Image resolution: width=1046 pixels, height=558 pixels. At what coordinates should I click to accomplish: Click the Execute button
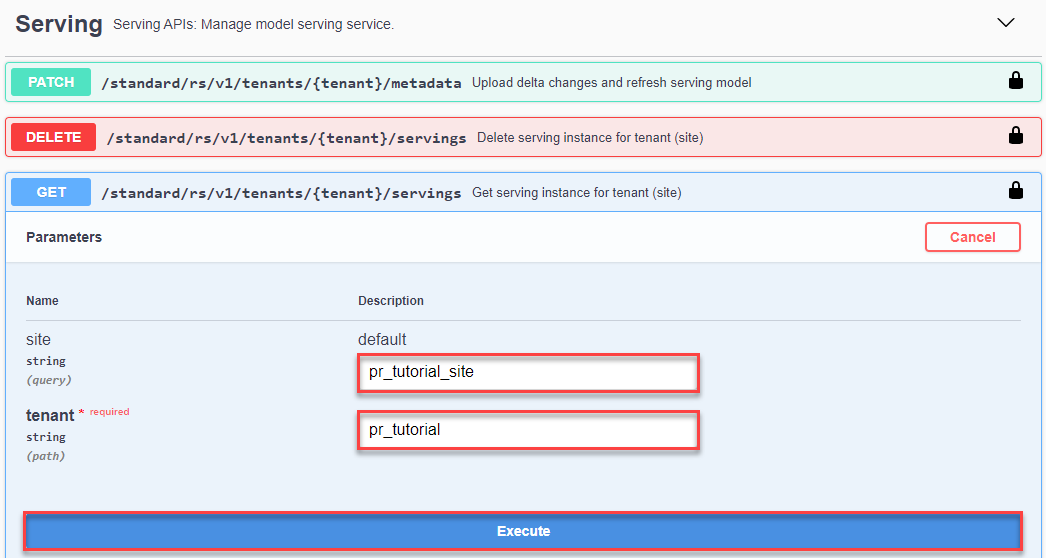[523, 531]
